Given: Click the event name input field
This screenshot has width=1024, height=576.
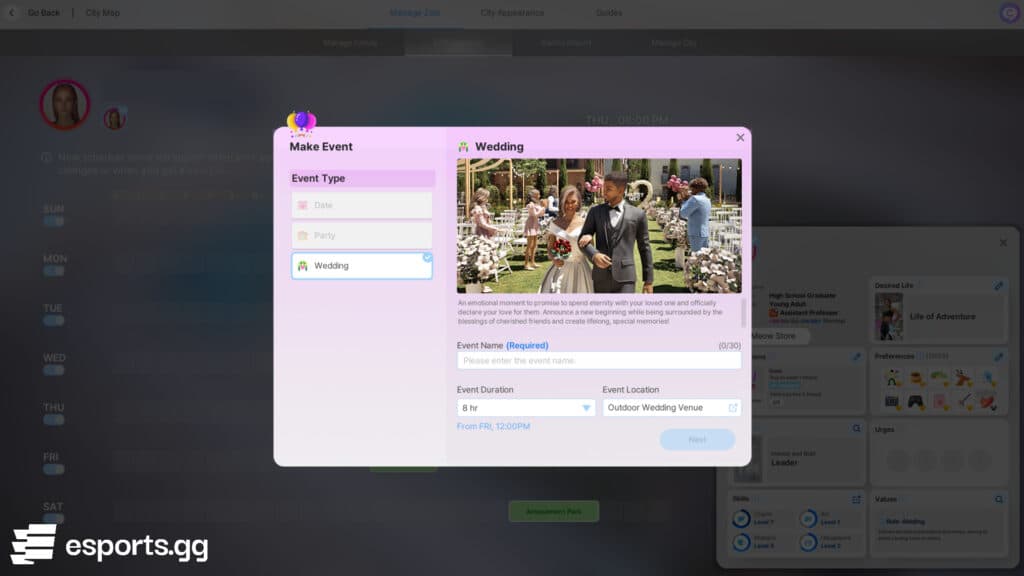Looking at the screenshot, I should tap(597, 359).
